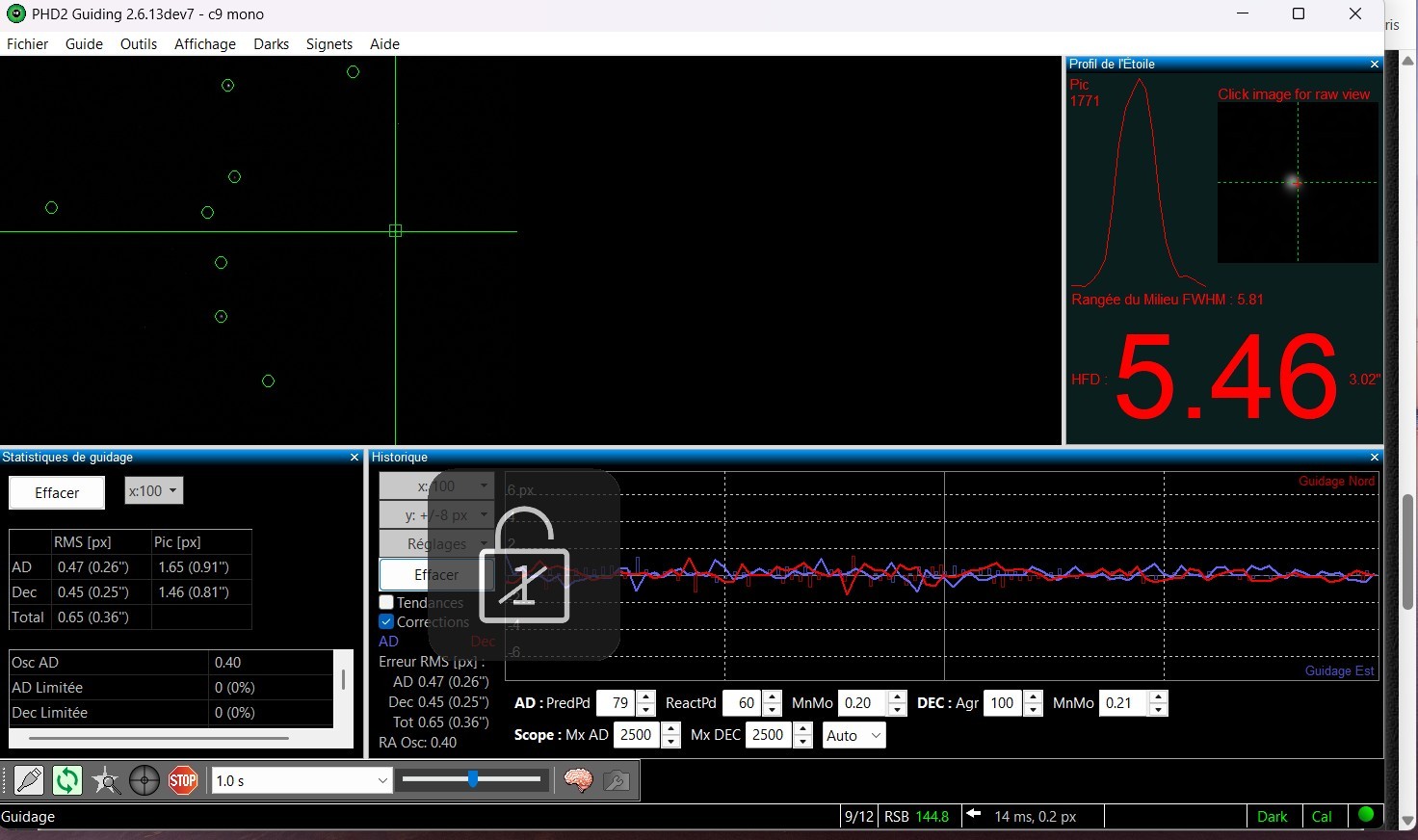
Task: Click the DEC MnMo field showing 0.21
Action: (1124, 703)
